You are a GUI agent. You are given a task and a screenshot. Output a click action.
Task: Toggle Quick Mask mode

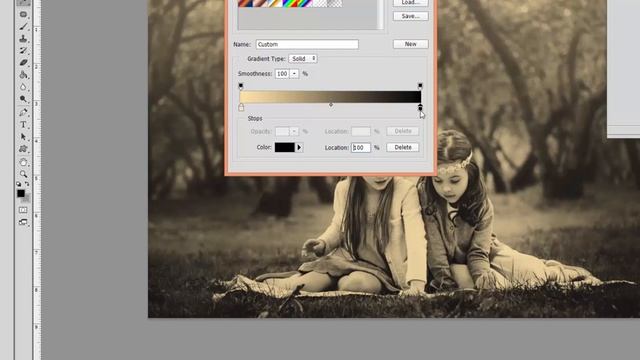click(x=23, y=210)
